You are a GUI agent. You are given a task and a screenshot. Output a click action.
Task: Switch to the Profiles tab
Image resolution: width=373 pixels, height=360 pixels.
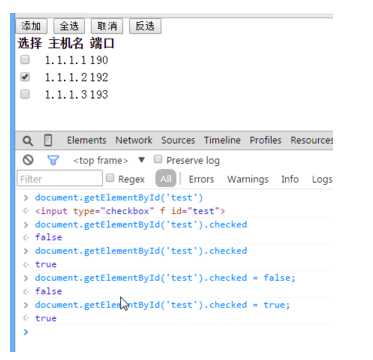click(x=266, y=140)
